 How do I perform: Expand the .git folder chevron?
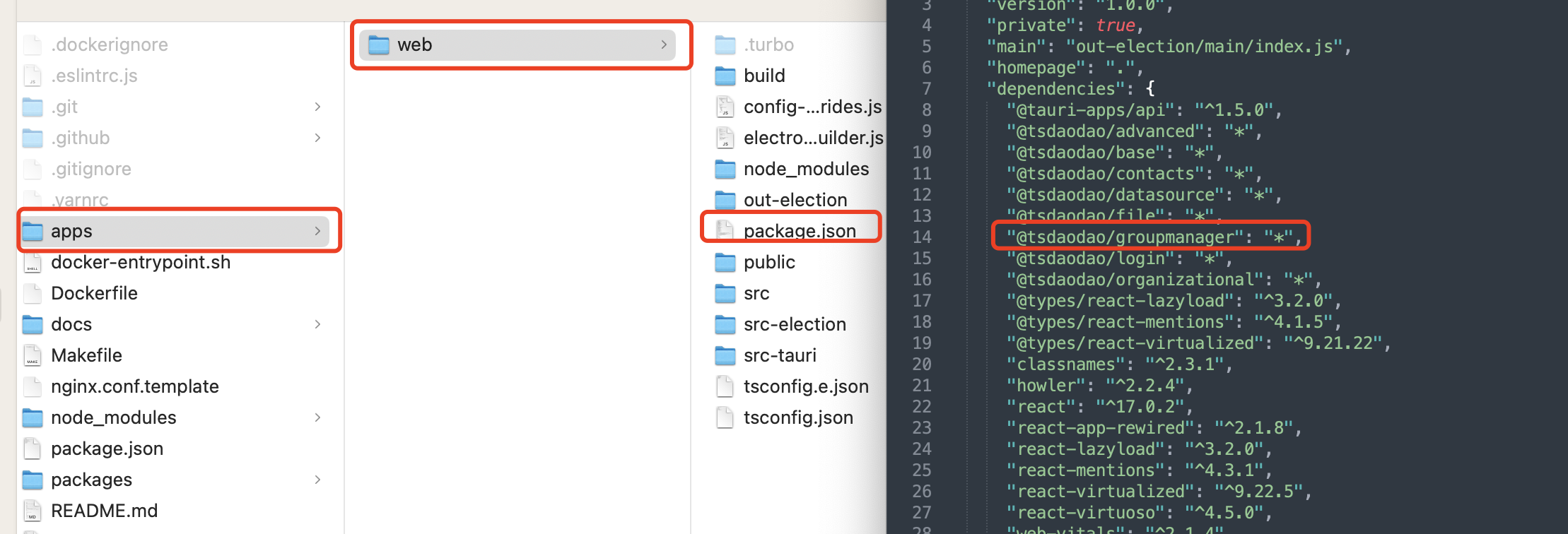point(317,107)
